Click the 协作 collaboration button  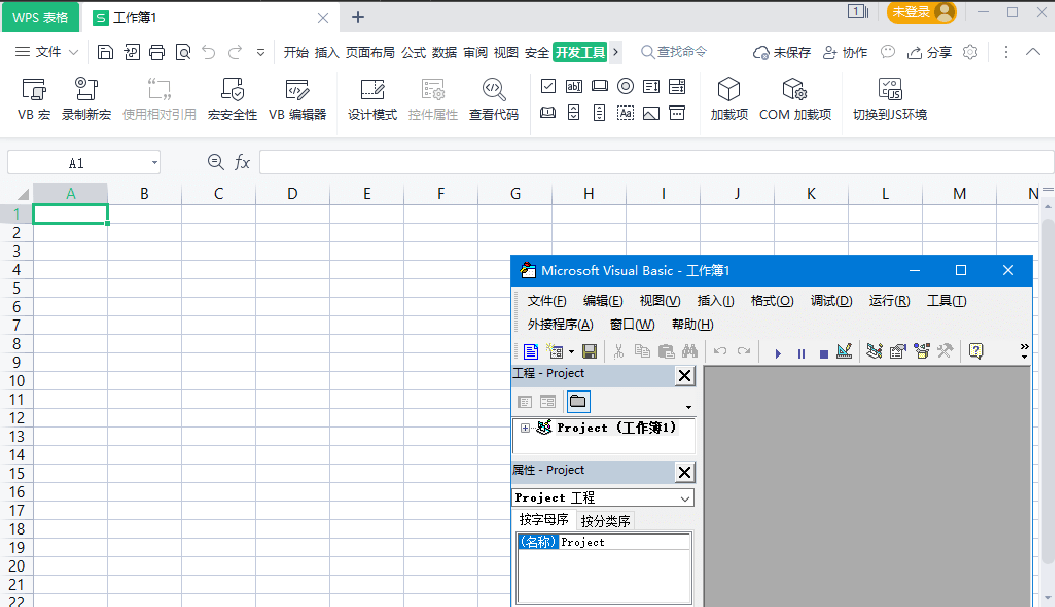845,52
